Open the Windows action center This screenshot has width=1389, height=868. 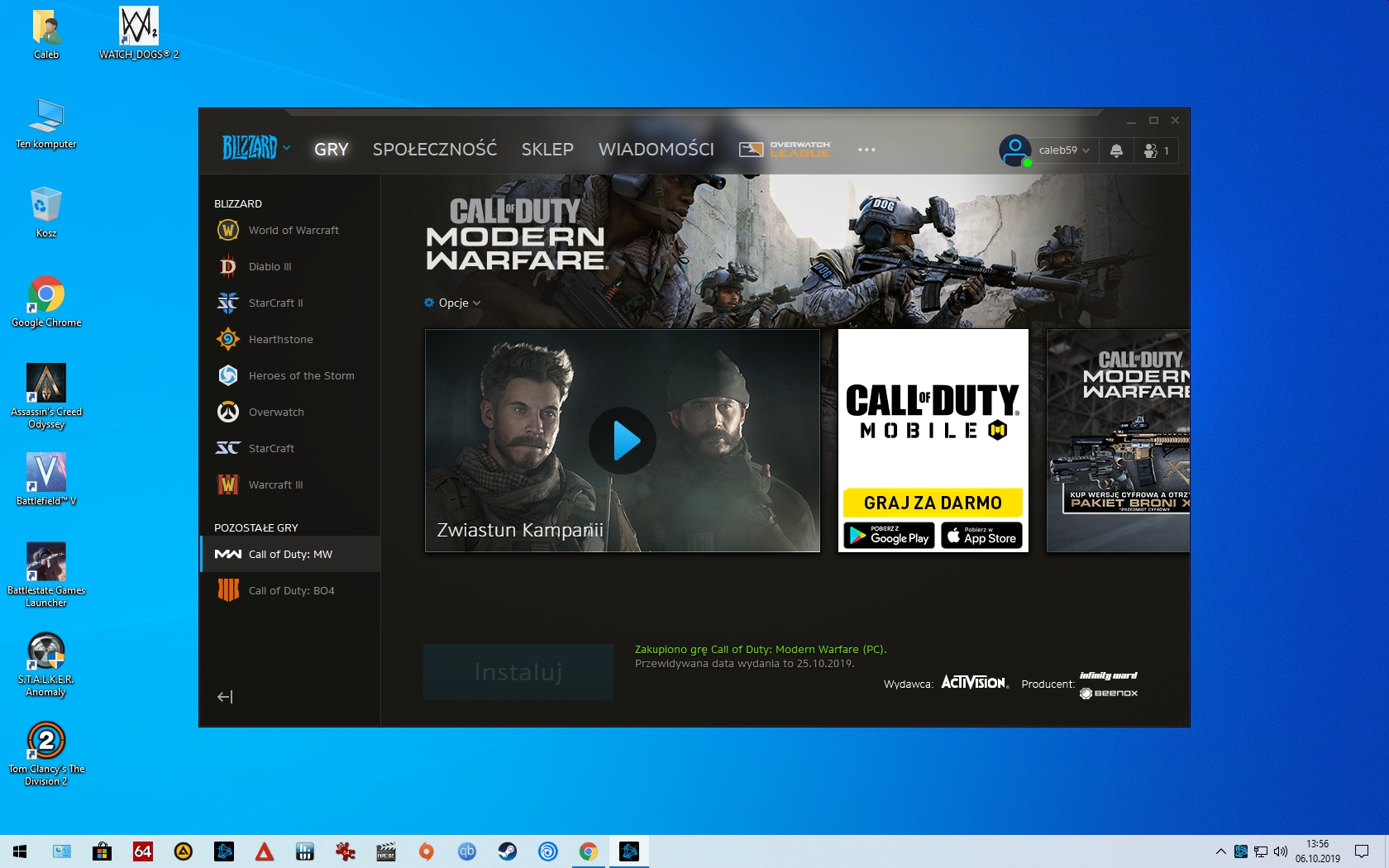coord(1362,851)
